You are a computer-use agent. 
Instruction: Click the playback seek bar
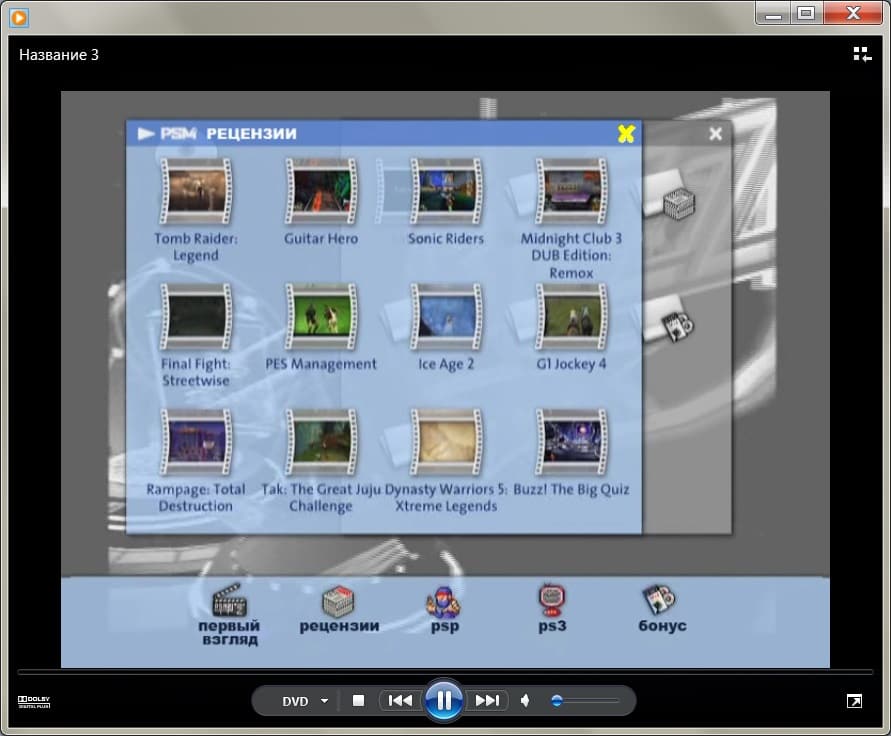[x=445, y=672]
